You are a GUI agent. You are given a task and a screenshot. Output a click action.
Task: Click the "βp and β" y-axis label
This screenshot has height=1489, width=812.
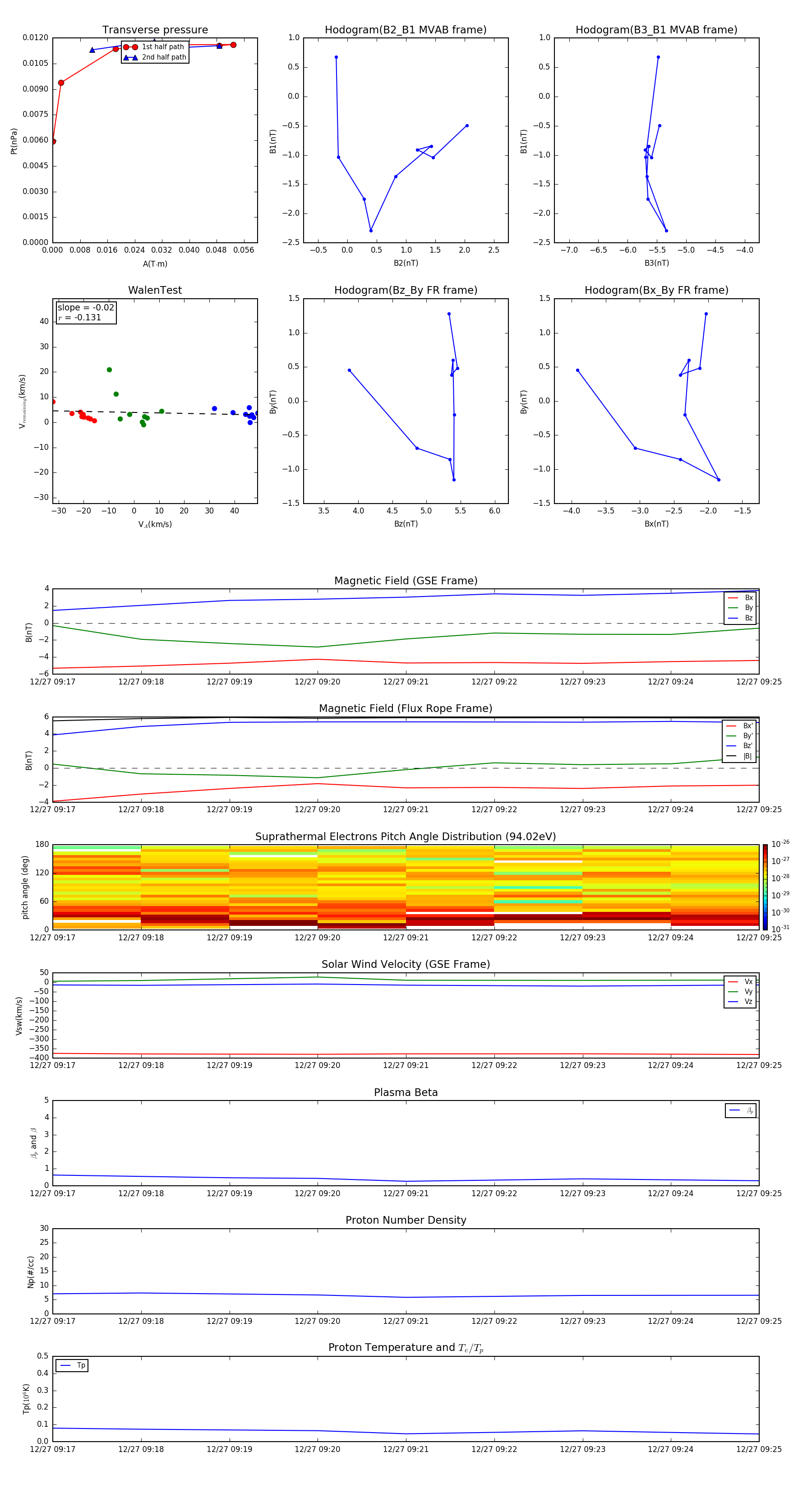point(33,1143)
